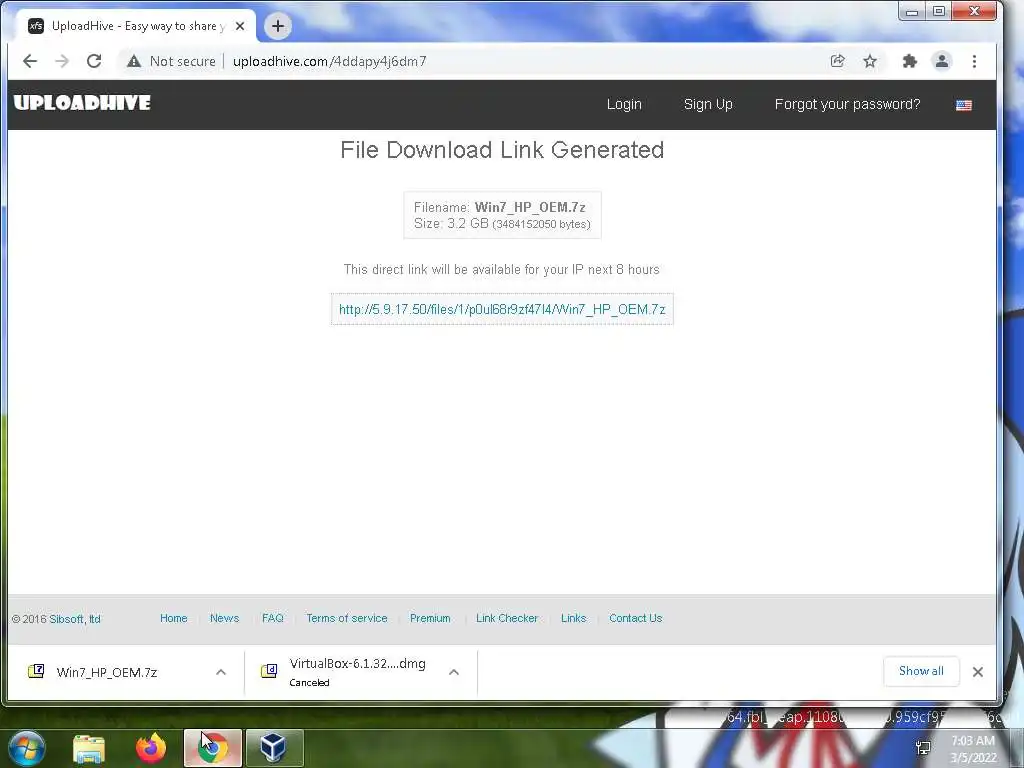
Task: Open the Sign Up page
Action: coord(708,104)
